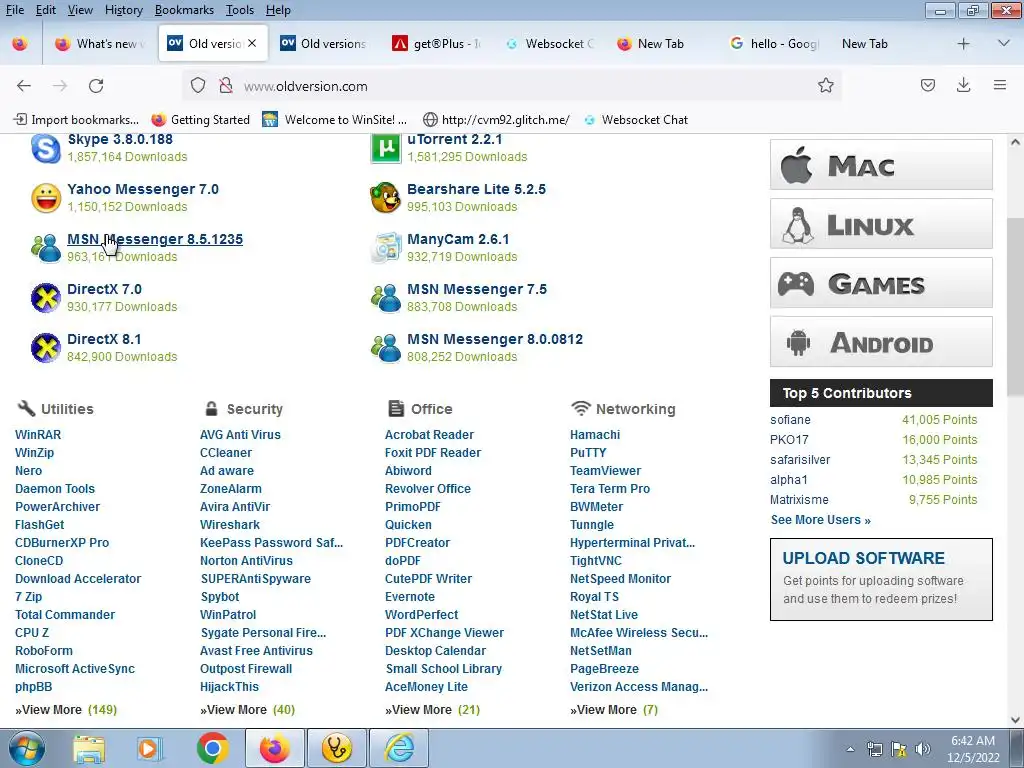
Task: Click the page vertical scrollbar thumb
Action: [x=1015, y=307]
